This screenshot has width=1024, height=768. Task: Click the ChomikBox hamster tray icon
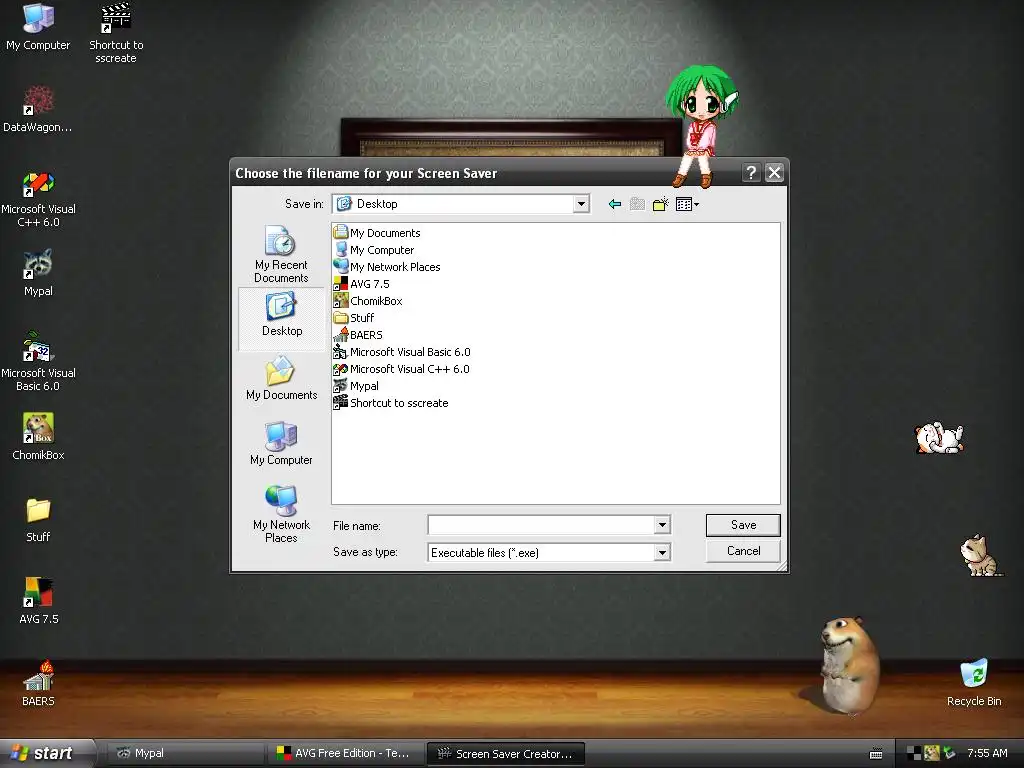[931, 754]
